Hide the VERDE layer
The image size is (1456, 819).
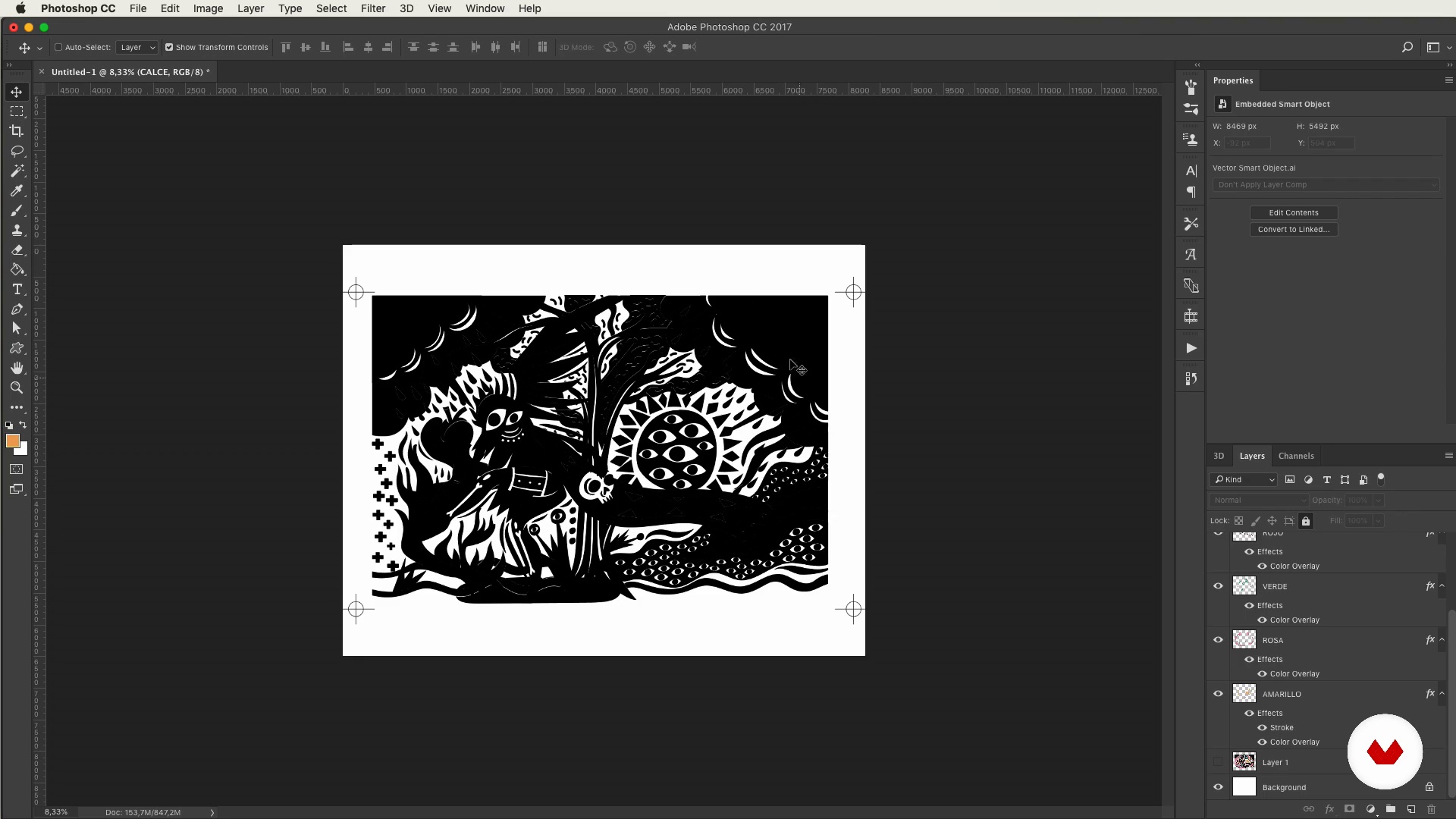[x=1219, y=586]
